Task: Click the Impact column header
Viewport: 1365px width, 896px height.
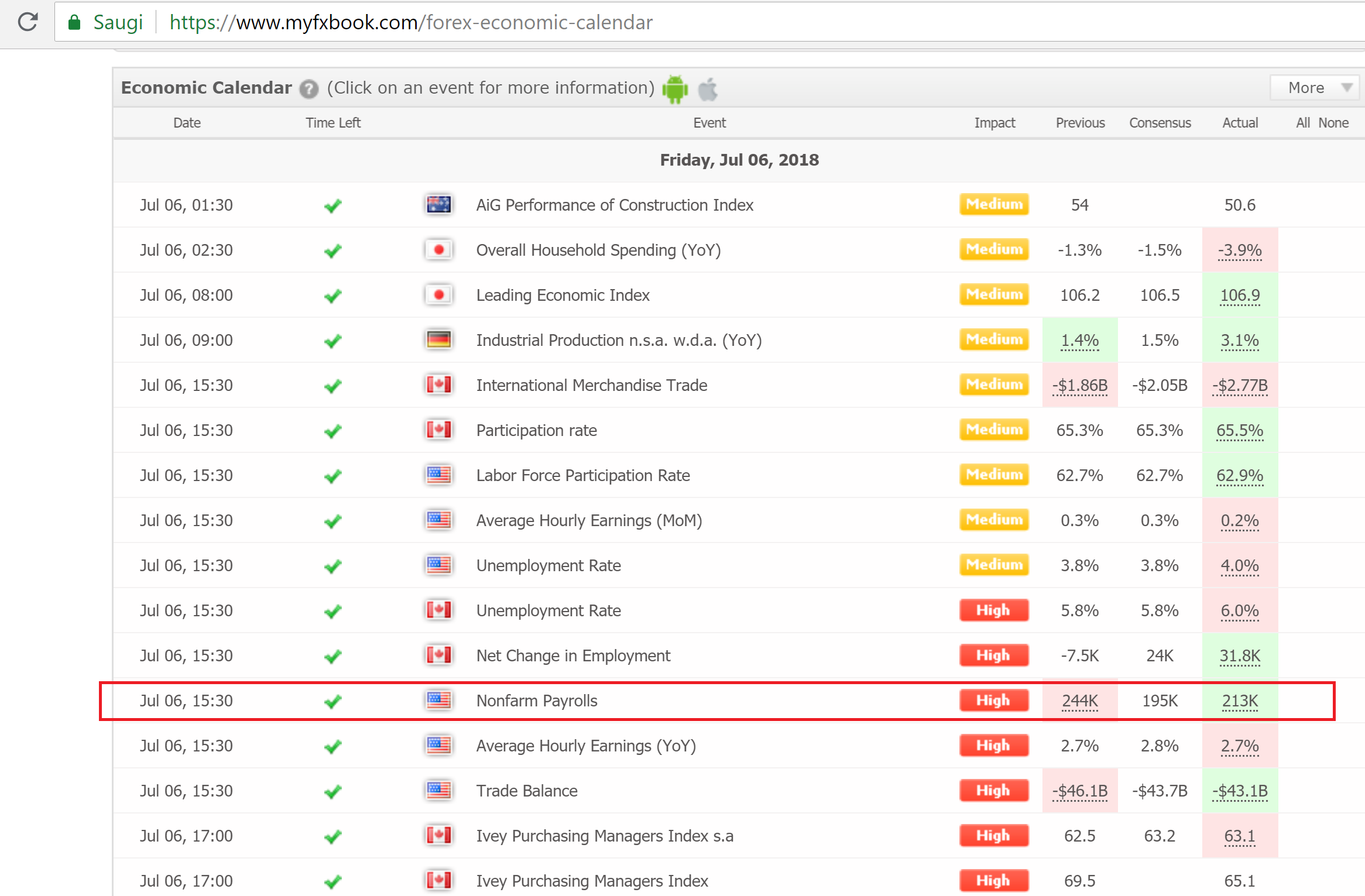Action: tap(994, 123)
